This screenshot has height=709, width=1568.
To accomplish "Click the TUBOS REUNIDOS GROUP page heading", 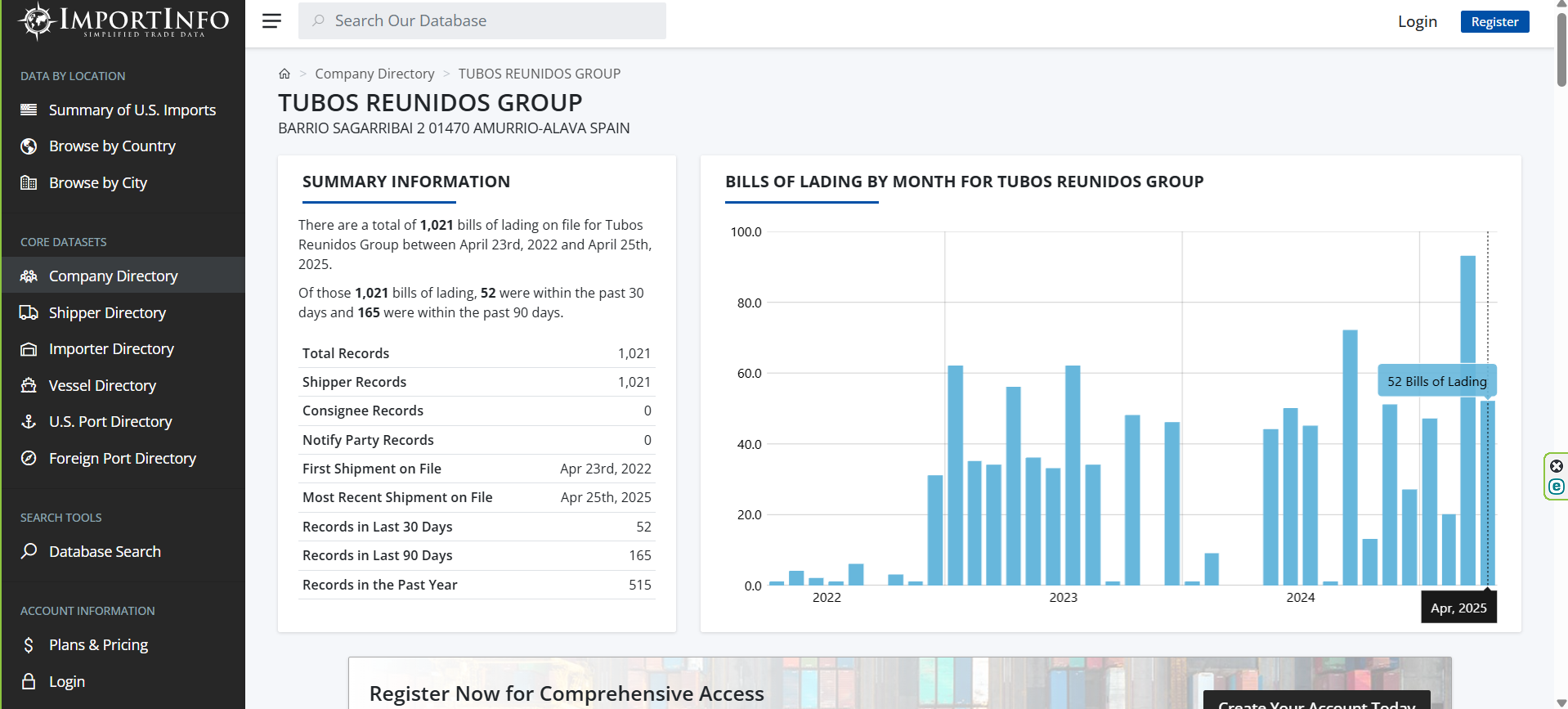I will coord(430,103).
